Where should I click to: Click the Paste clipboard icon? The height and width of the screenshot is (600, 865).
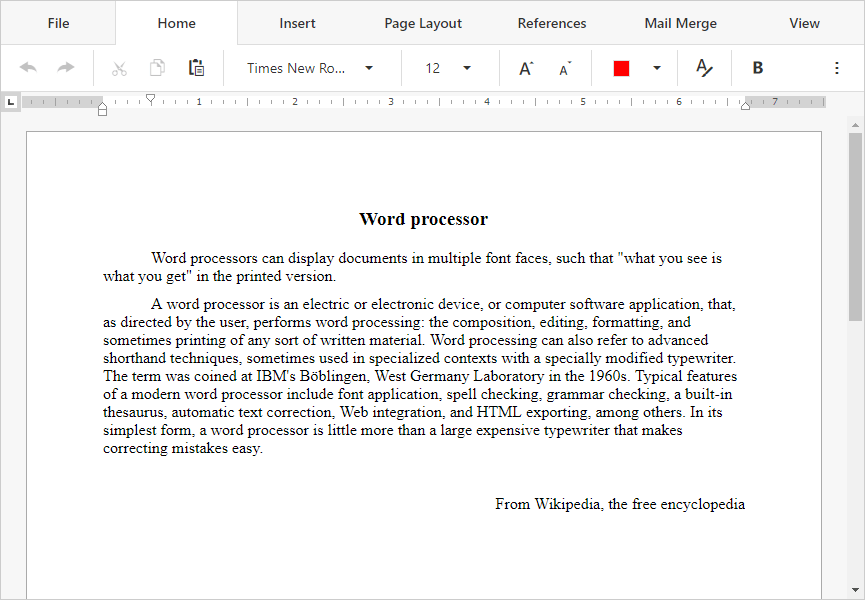tap(196, 68)
